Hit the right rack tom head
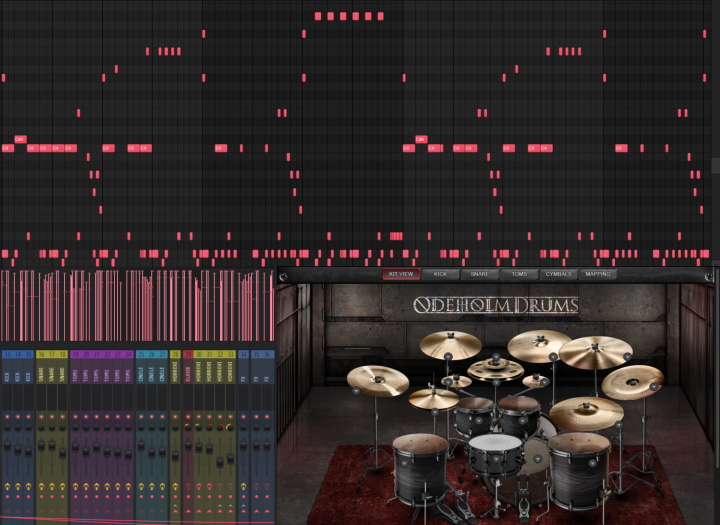Image resolution: width=720 pixels, height=525 pixels. coord(518,403)
